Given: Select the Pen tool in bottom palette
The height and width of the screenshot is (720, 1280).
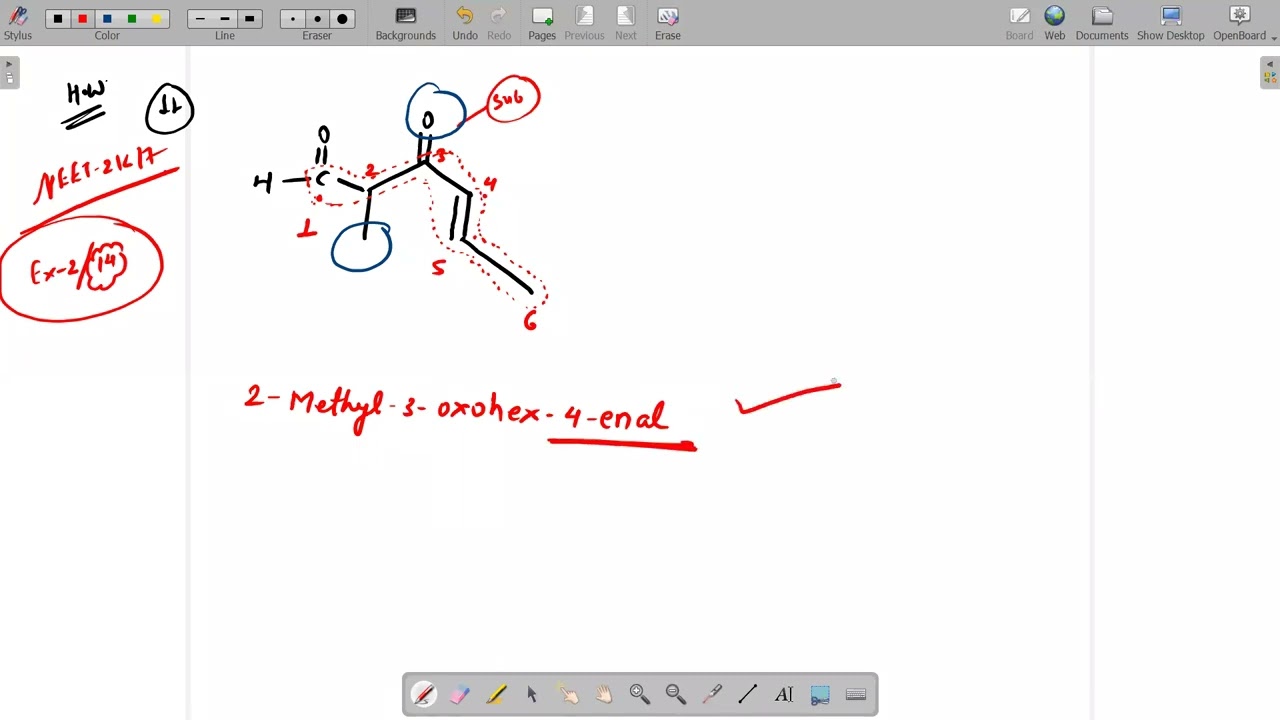Looking at the screenshot, I should click(424, 694).
